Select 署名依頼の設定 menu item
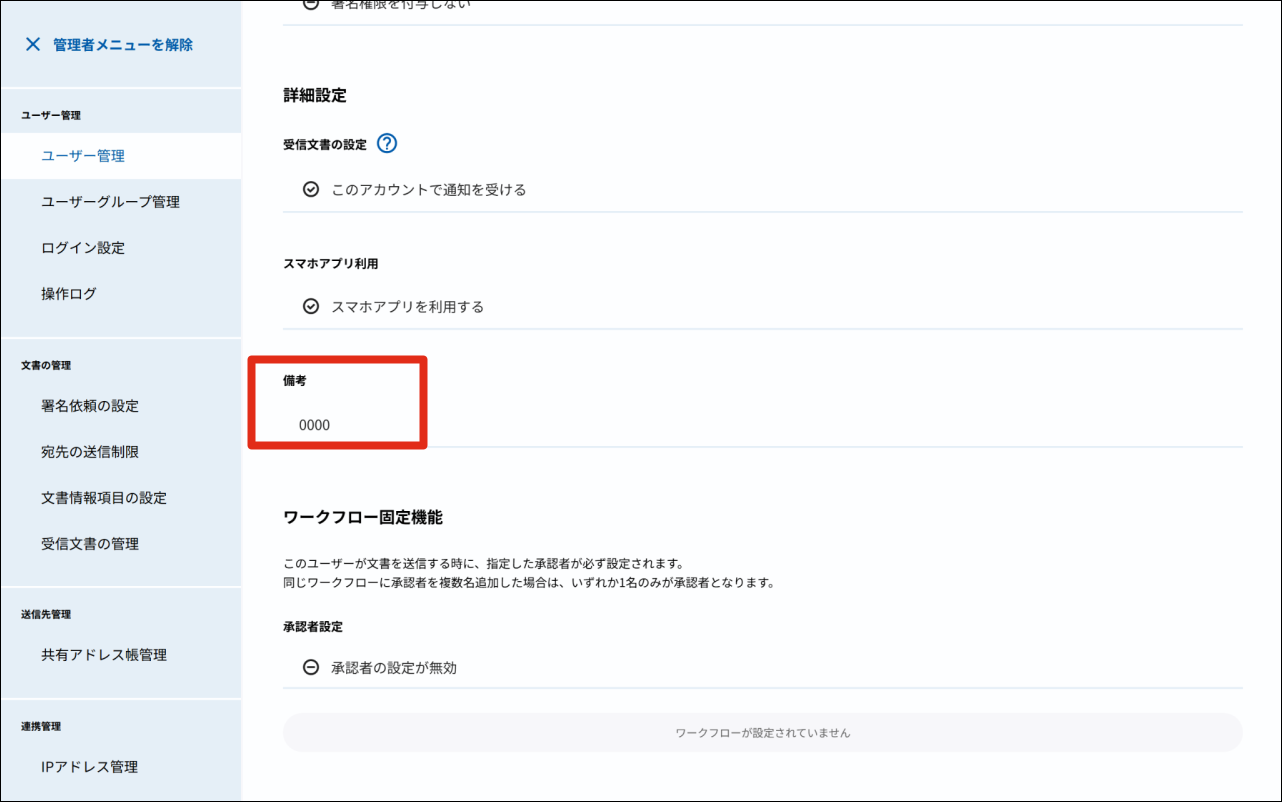 coord(90,406)
